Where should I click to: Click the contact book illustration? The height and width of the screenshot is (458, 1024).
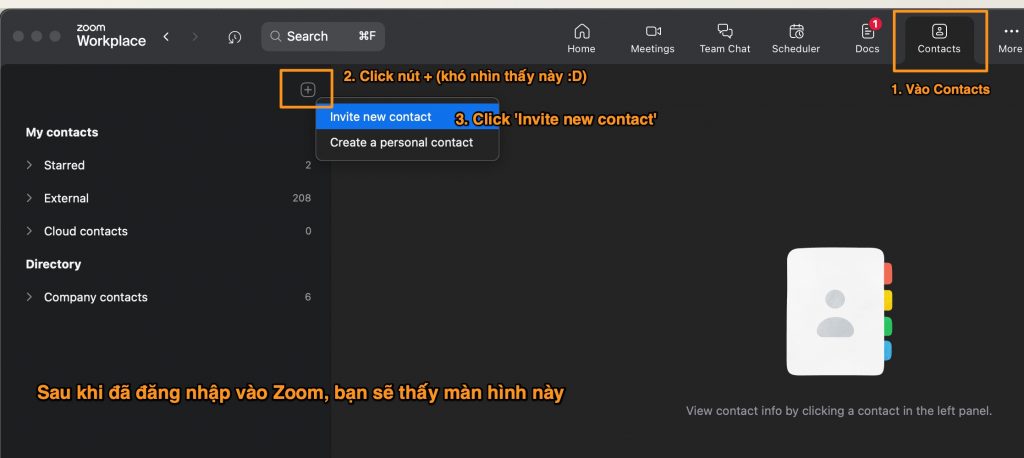[839, 312]
